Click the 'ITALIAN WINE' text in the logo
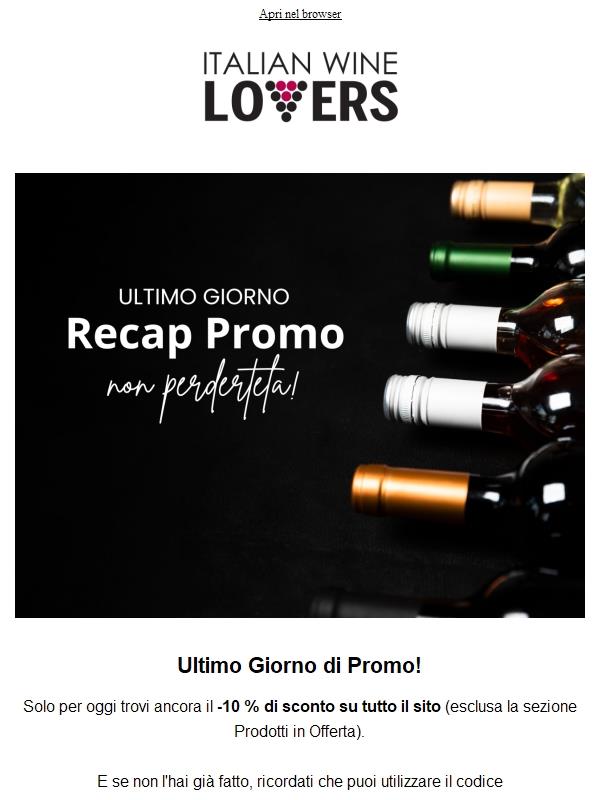The width and height of the screenshot is (600, 800). coord(300,64)
